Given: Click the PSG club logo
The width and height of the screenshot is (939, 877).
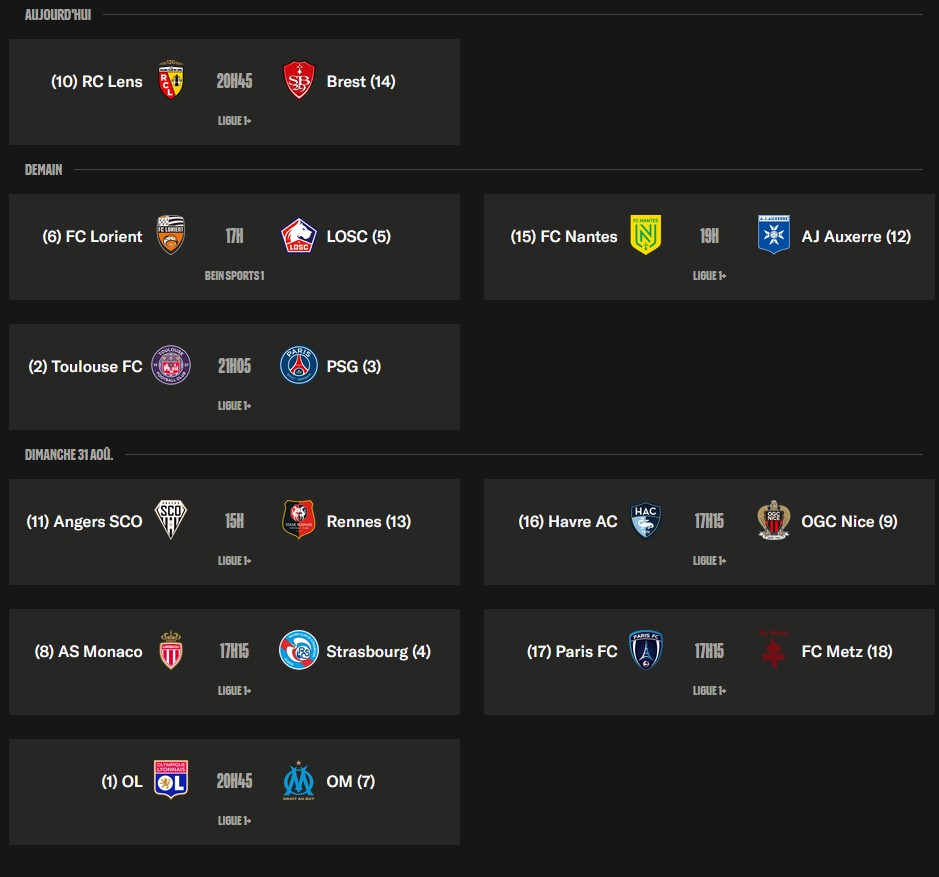Looking at the screenshot, I should [x=298, y=365].
